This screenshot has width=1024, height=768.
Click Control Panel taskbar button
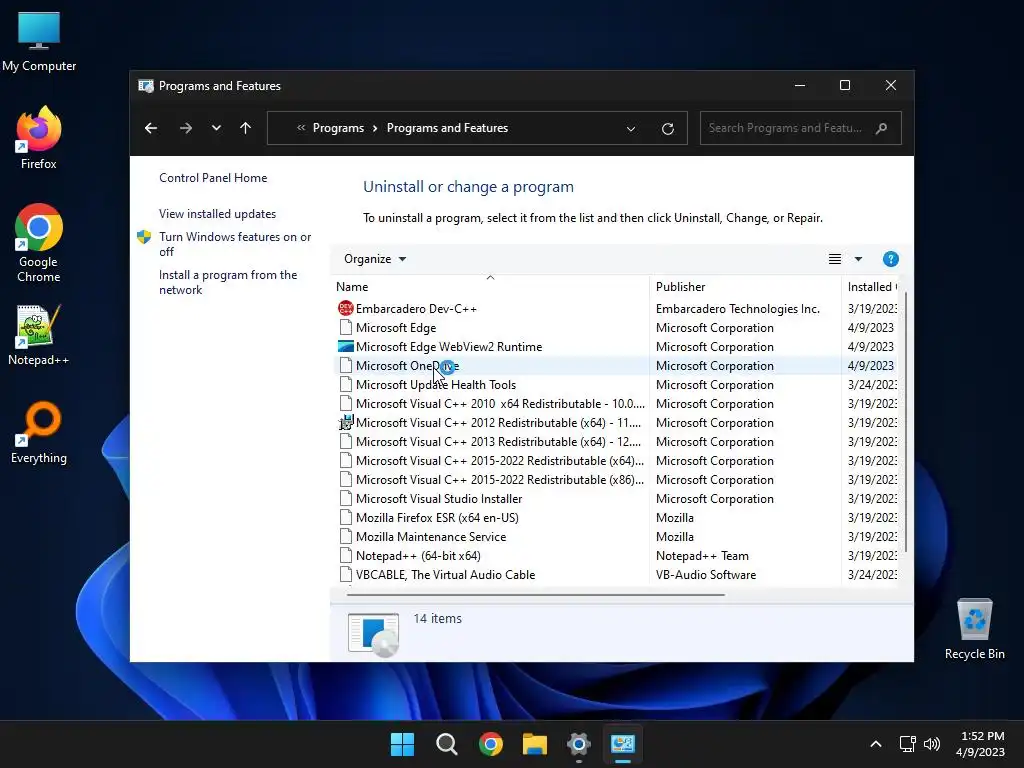[x=622, y=744]
